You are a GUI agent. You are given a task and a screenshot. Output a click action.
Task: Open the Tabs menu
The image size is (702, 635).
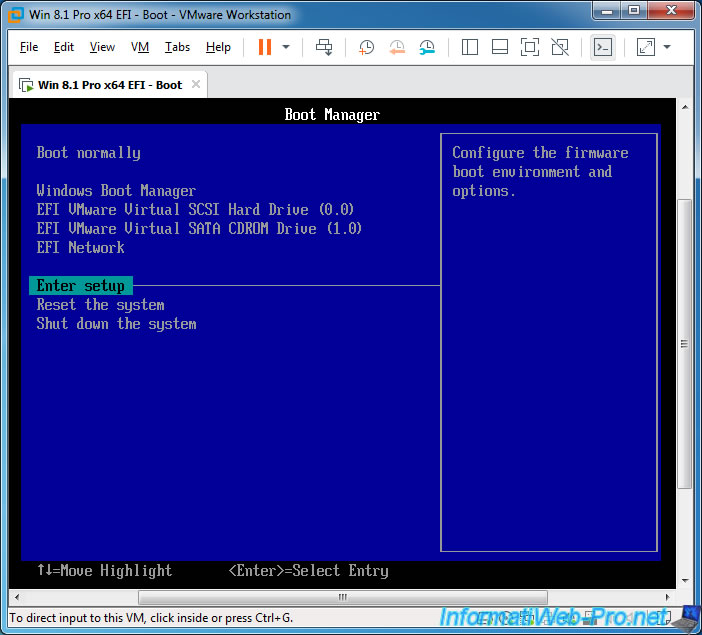(177, 47)
